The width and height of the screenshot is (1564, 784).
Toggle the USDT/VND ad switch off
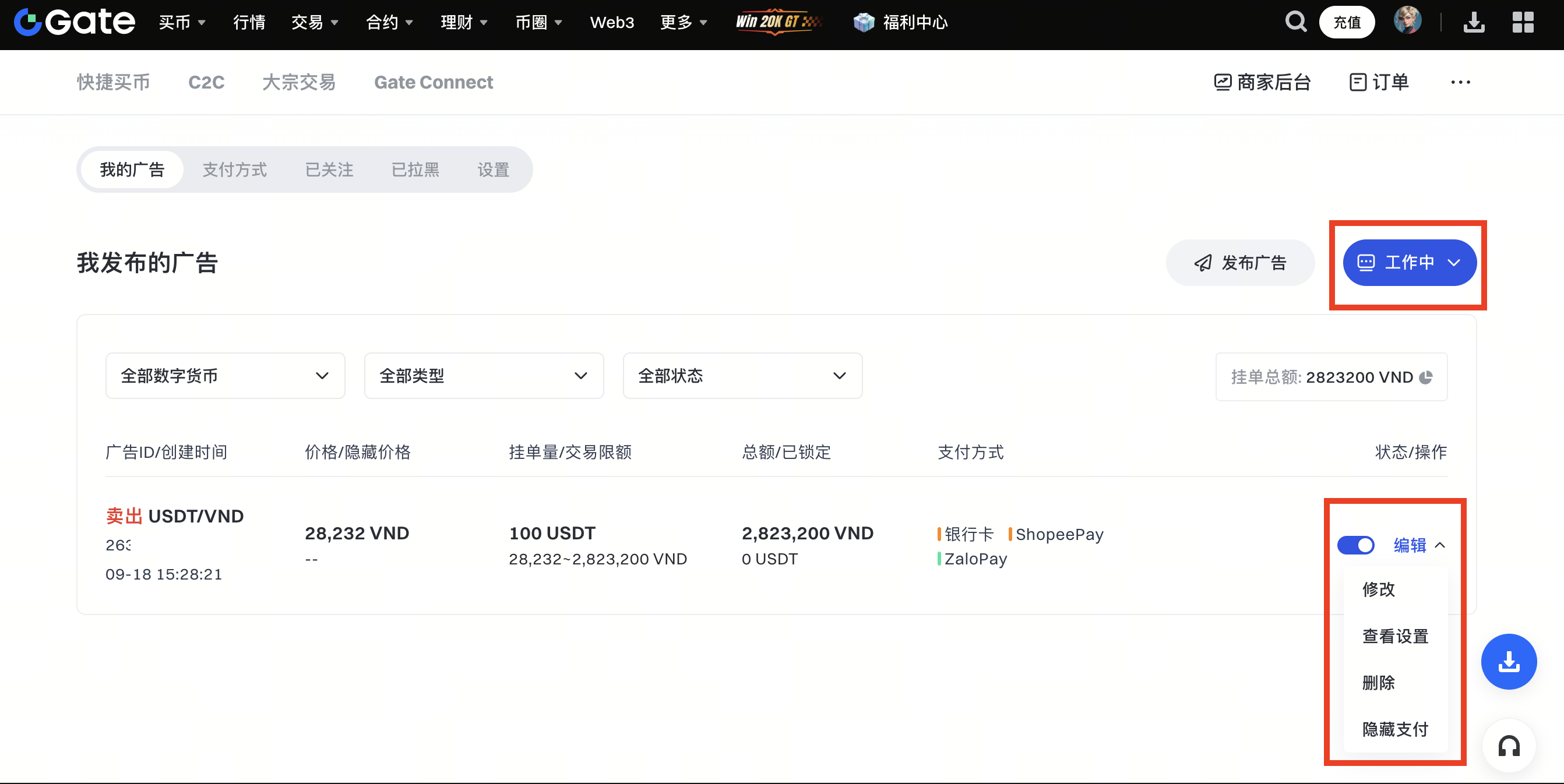click(1355, 545)
